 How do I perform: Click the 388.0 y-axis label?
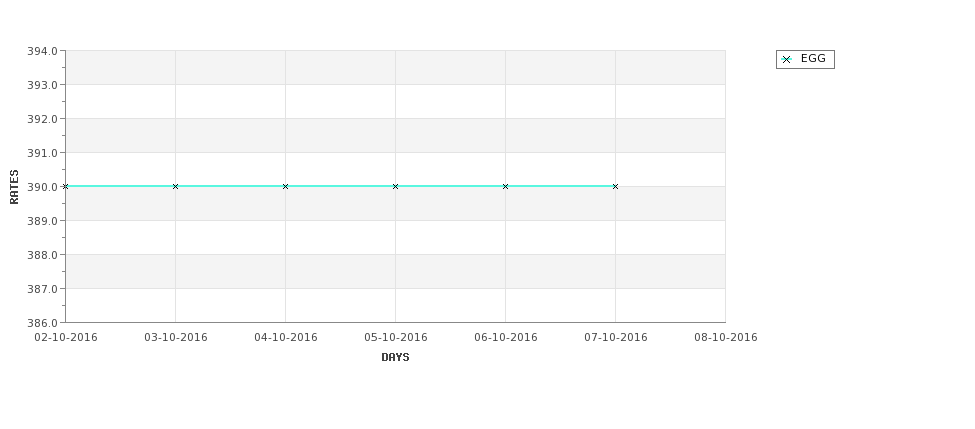pyautogui.click(x=42, y=255)
